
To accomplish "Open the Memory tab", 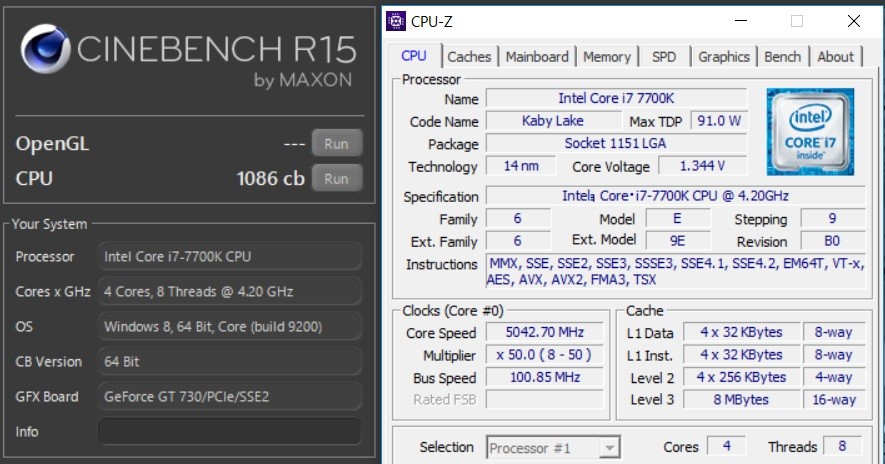I will point(607,56).
